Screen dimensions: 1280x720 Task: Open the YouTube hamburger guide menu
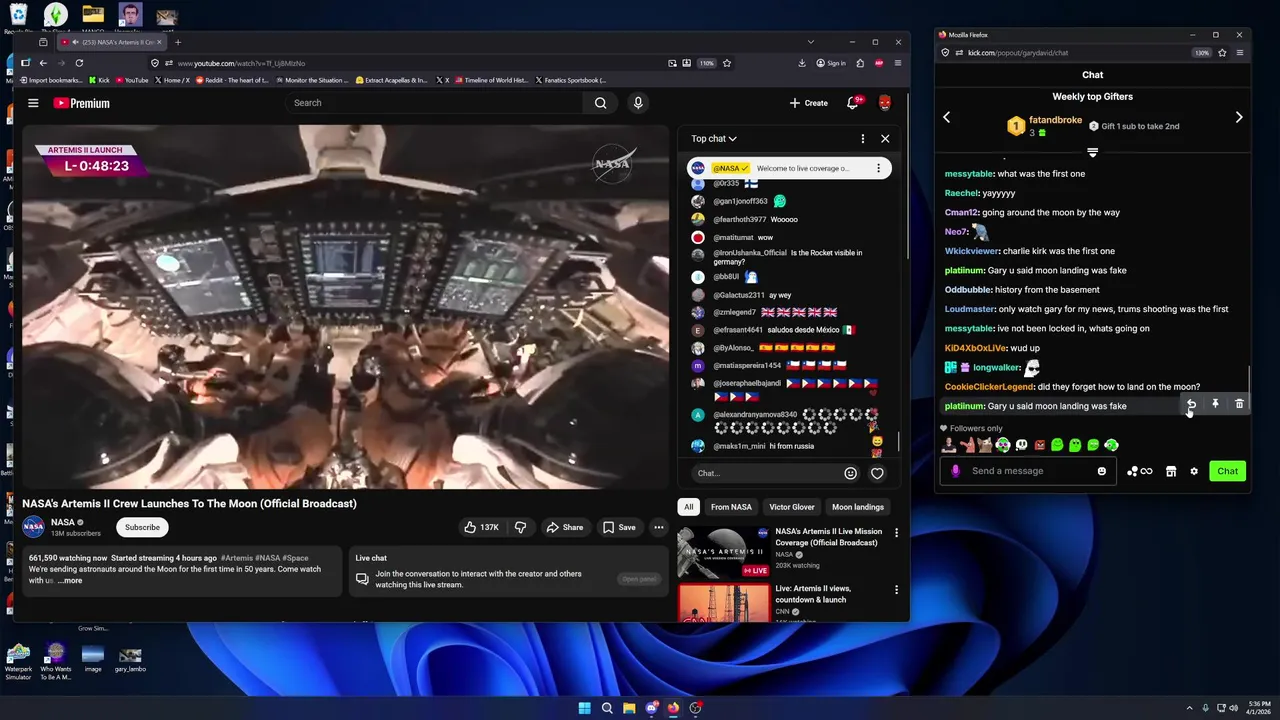tap(33, 103)
